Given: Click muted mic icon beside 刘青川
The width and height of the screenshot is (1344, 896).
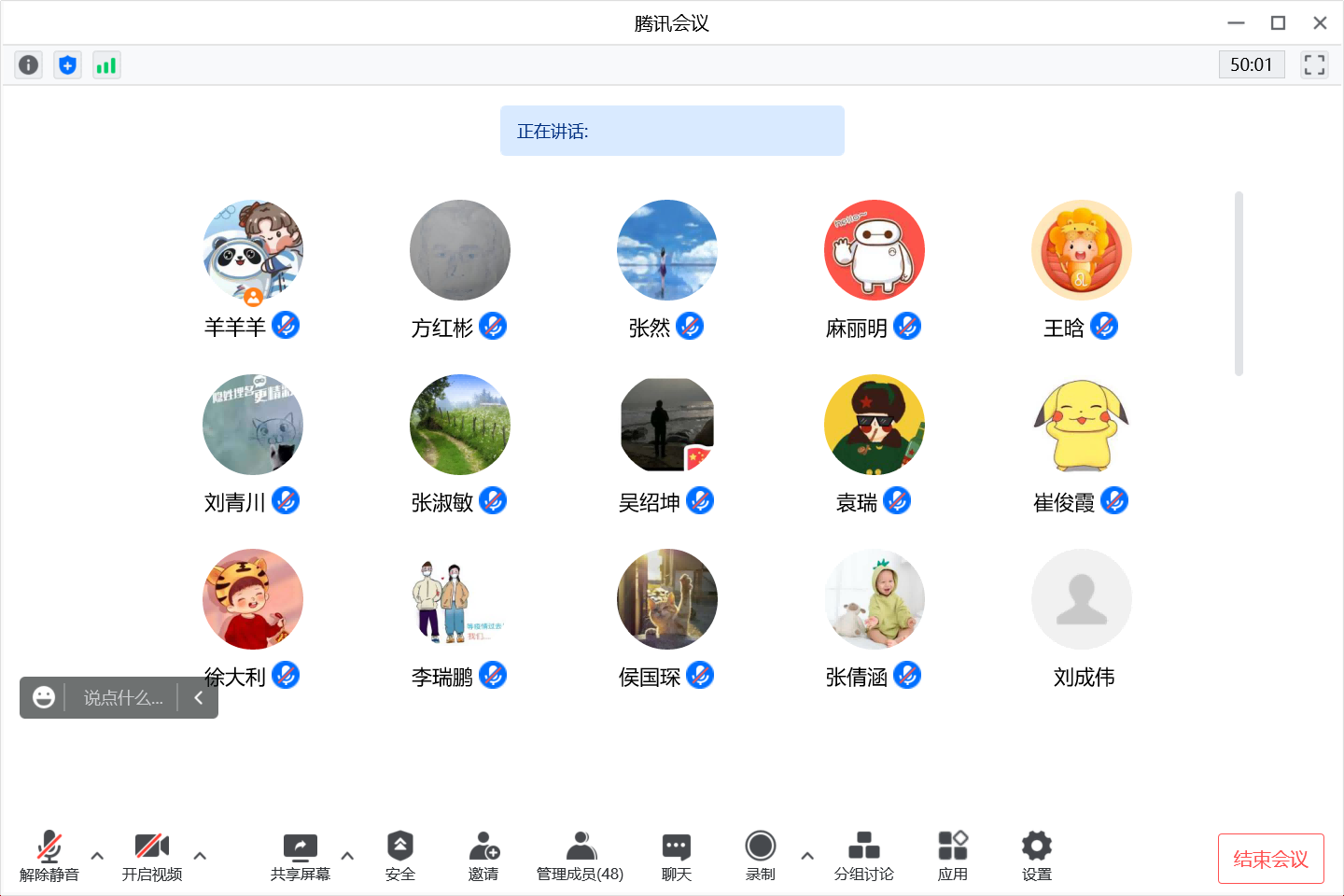Looking at the screenshot, I should coord(286,500).
